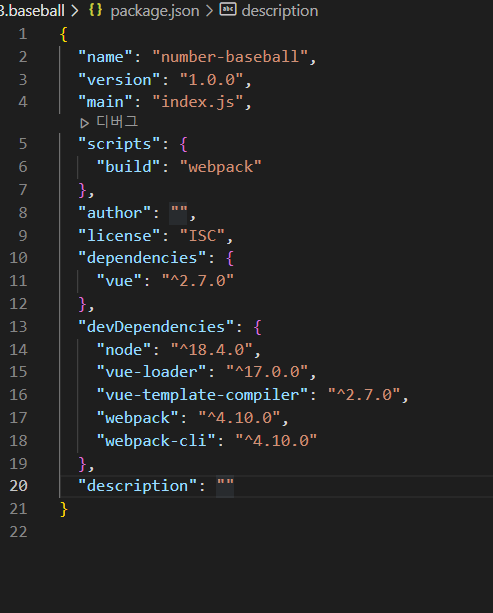The width and height of the screenshot is (493, 613).
Task: Click the "^18.4.0" node version value
Action: (x=212, y=350)
